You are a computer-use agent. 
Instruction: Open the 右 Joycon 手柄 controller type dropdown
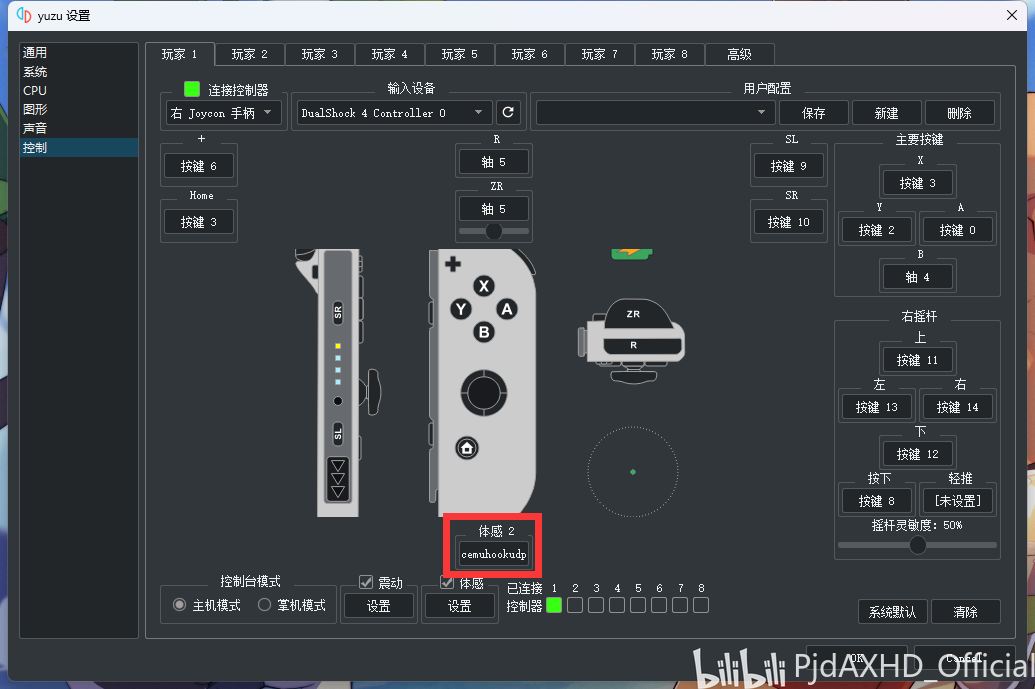[x=224, y=113]
